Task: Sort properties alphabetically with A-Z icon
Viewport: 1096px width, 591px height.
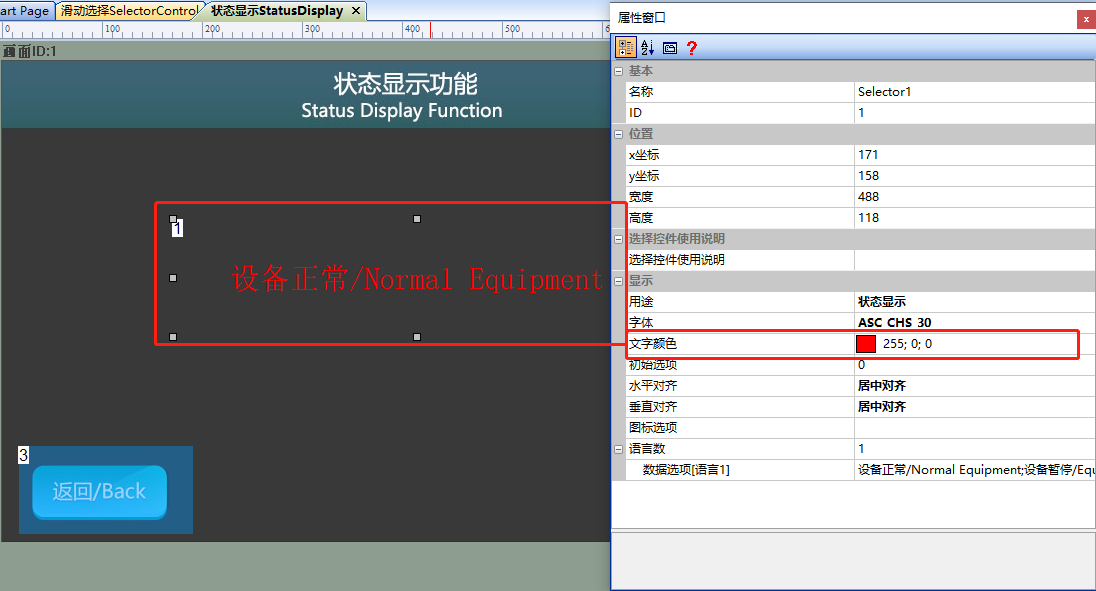Action: (x=647, y=48)
